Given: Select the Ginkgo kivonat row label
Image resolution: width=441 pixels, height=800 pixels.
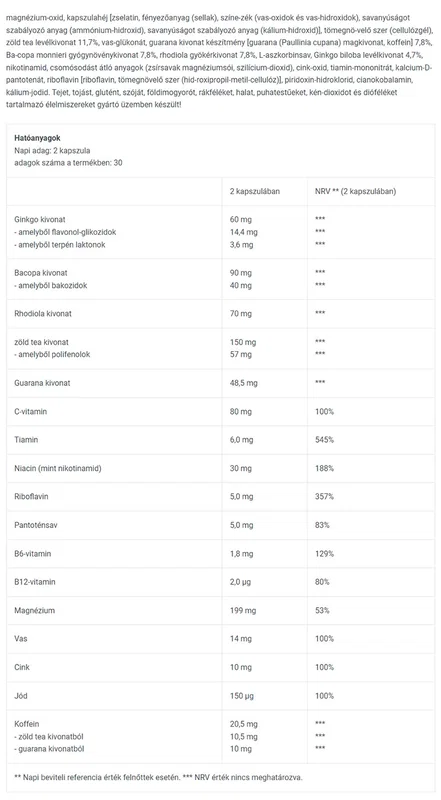Looking at the screenshot, I should pos(40,219).
